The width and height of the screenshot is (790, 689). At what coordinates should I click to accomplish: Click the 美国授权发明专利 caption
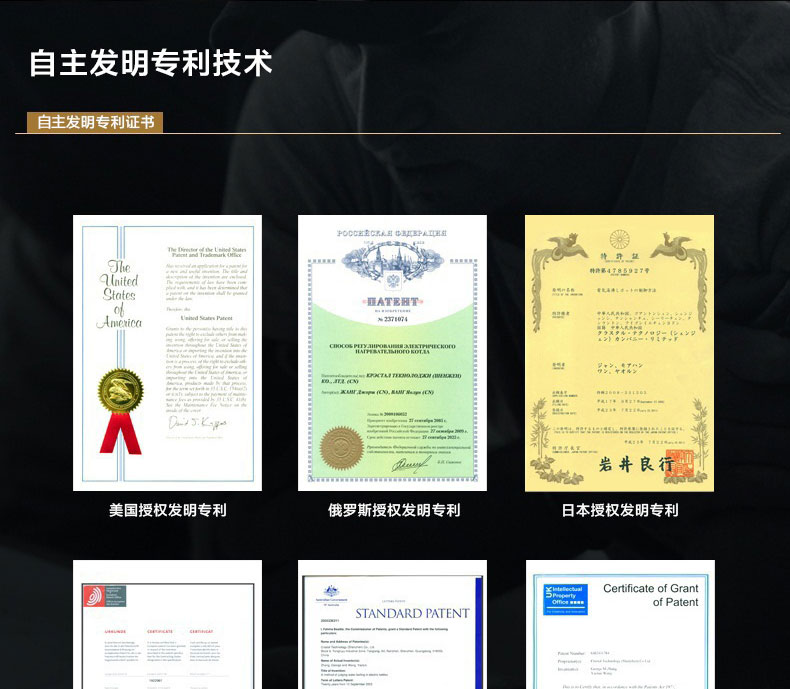167,510
